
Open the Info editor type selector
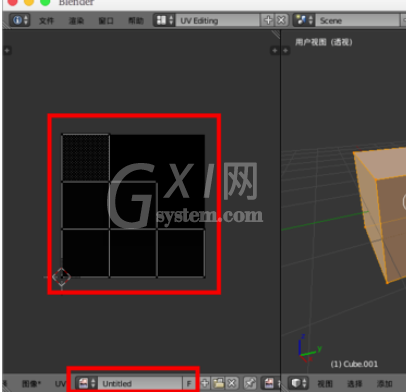coord(19,20)
